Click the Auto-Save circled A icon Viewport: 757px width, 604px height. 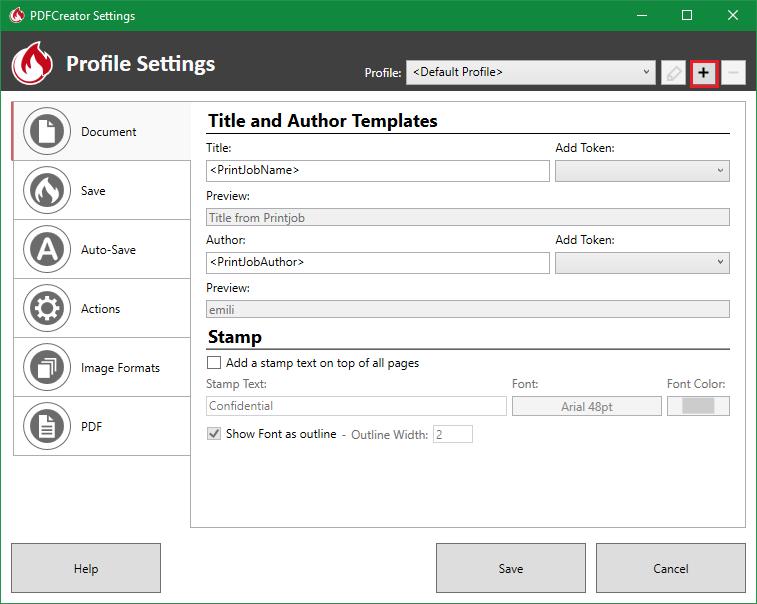47,249
